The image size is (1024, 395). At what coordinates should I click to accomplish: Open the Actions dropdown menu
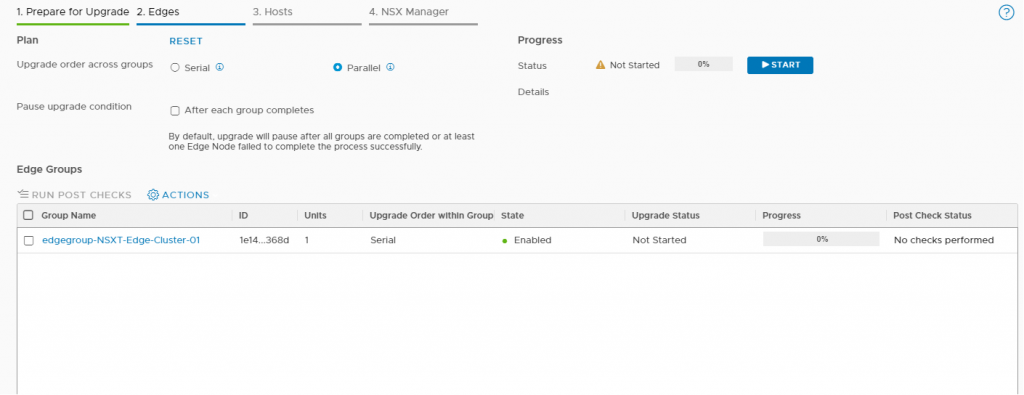click(178, 195)
